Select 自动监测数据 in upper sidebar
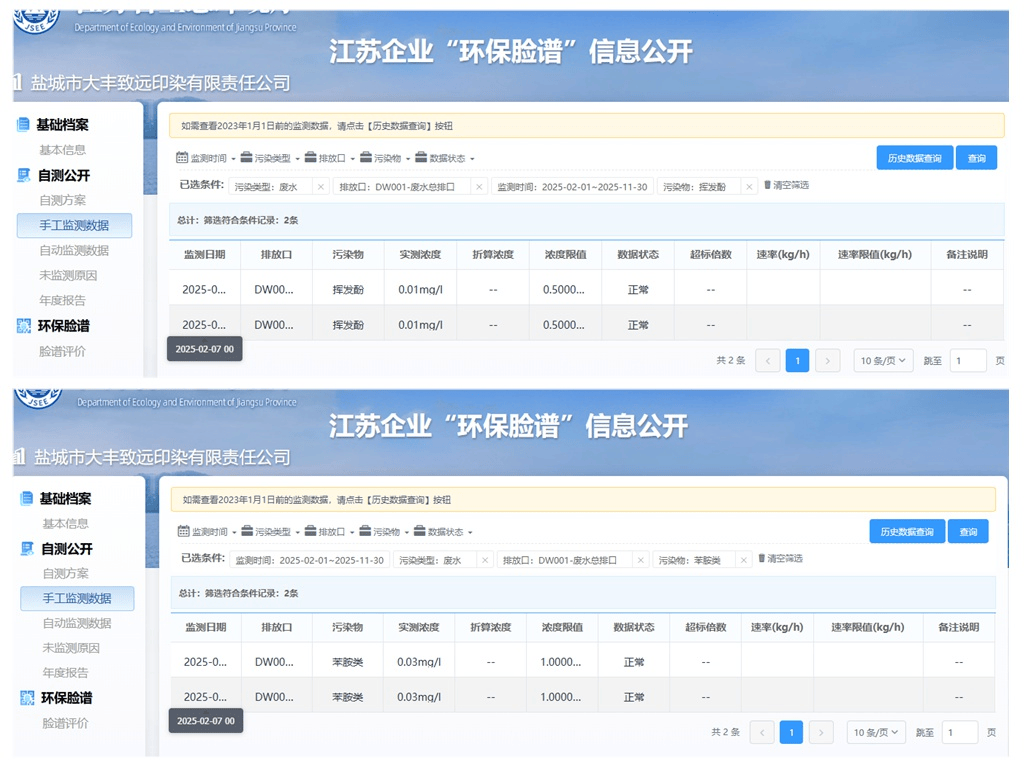The image size is (1024, 768). tap(74, 251)
